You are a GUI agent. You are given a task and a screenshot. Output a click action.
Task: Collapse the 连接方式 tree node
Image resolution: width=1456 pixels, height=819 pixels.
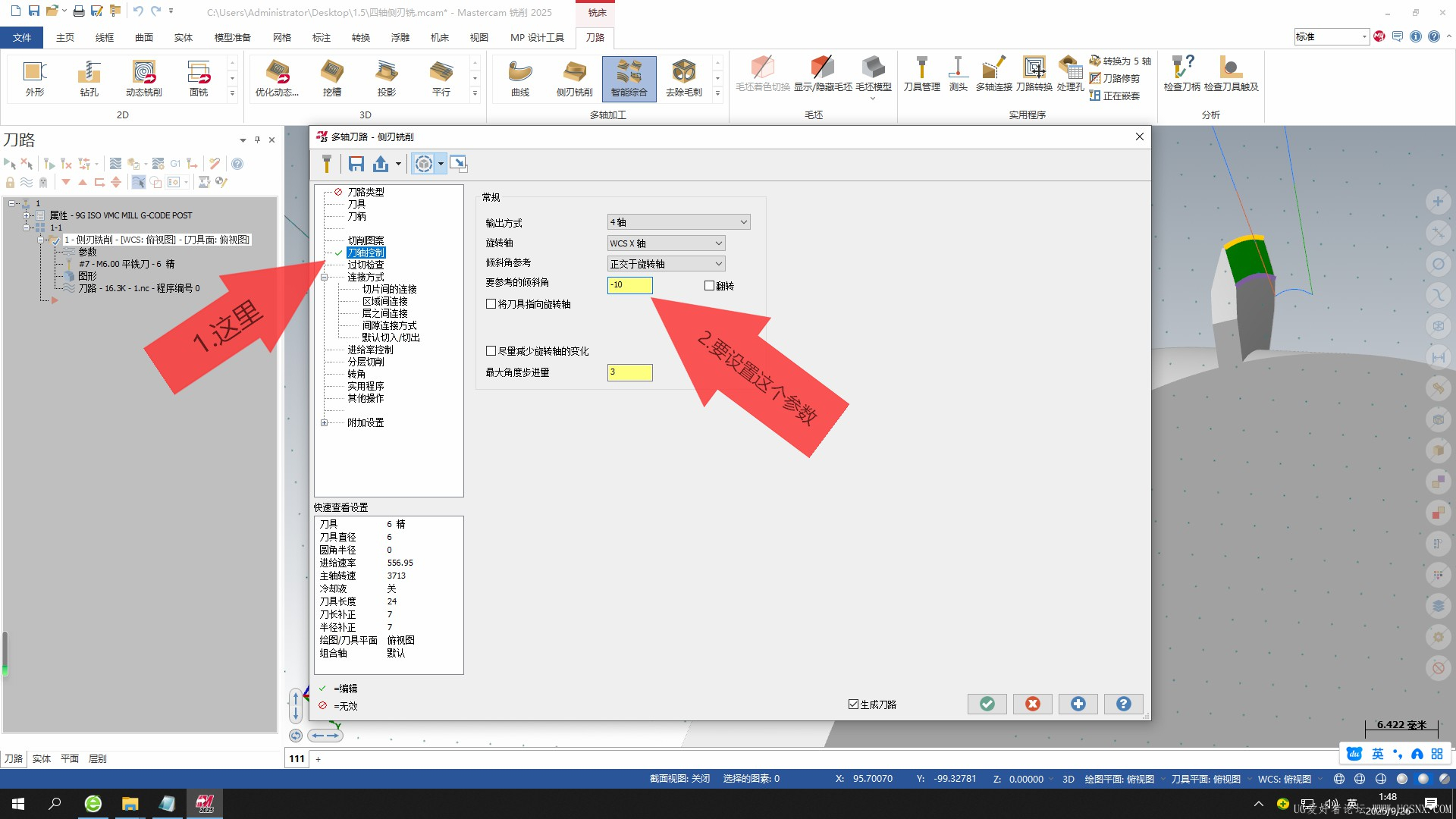(325, 278)
